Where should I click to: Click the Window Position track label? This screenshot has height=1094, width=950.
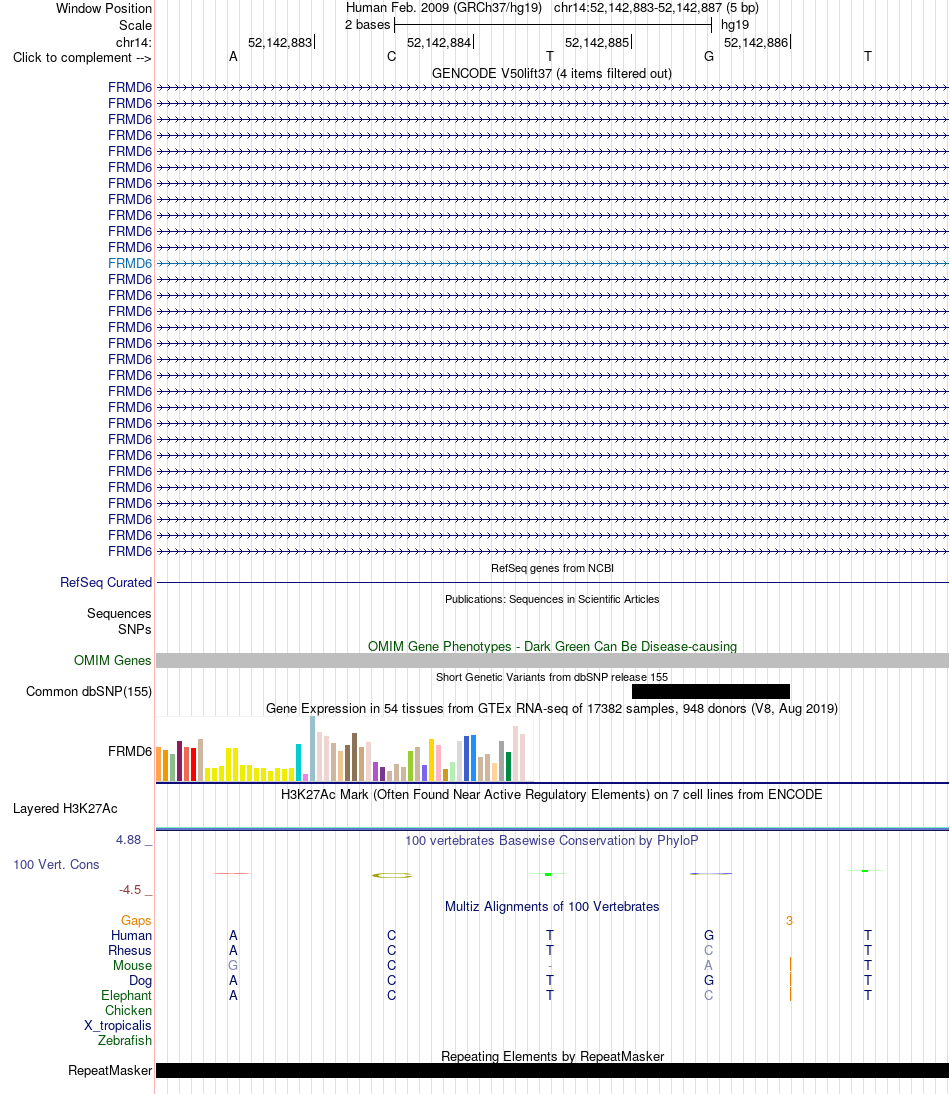coord(103,8)
